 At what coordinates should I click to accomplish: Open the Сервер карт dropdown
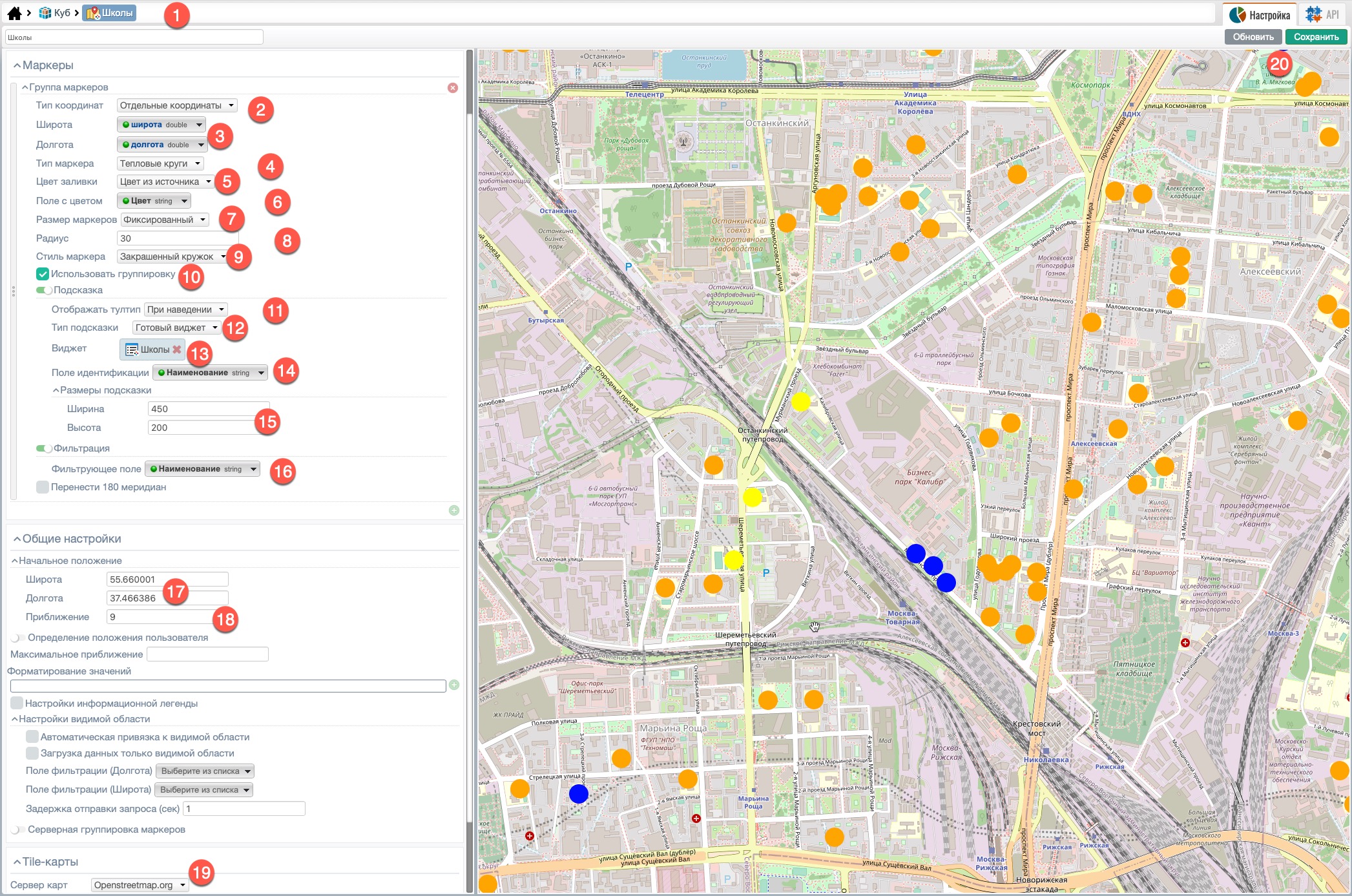tap(140, 885)
